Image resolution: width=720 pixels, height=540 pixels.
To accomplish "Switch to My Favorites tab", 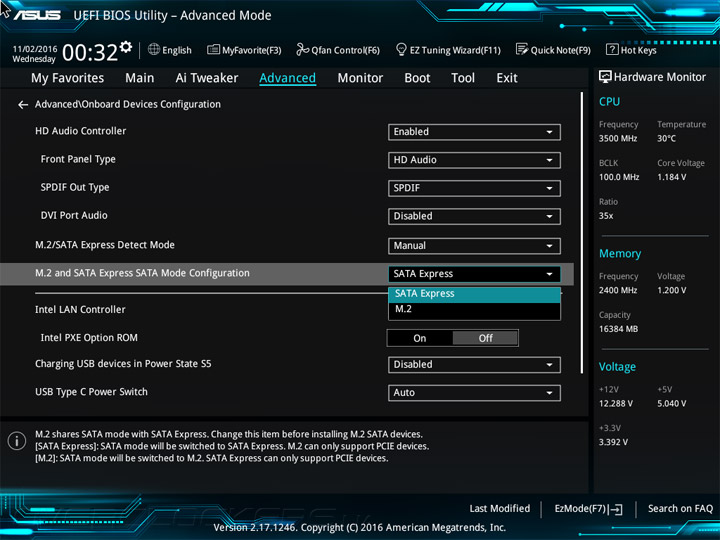I will [x=68, y=78].
